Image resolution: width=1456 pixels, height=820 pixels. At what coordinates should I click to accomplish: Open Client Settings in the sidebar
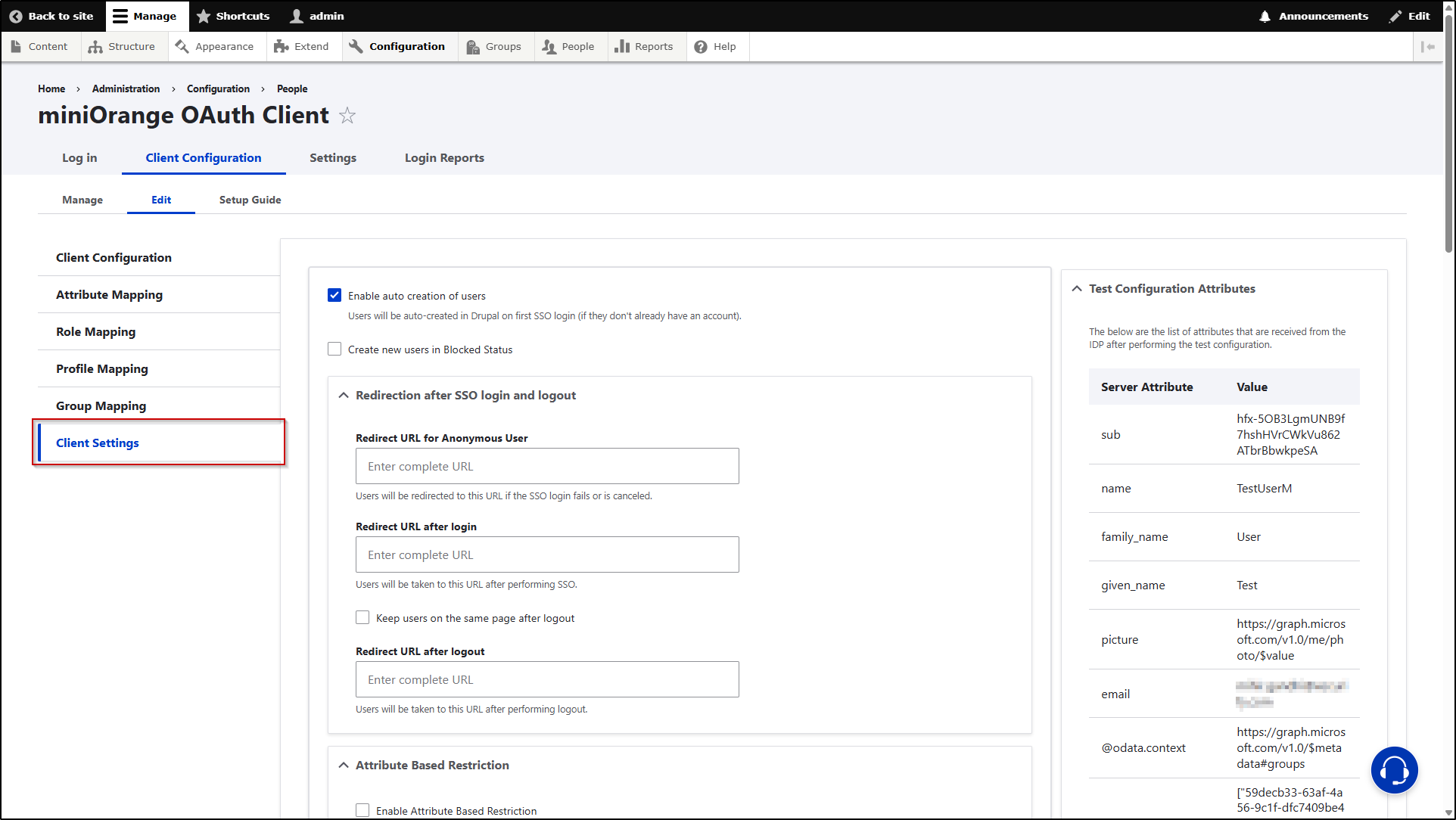pos(160,443)
